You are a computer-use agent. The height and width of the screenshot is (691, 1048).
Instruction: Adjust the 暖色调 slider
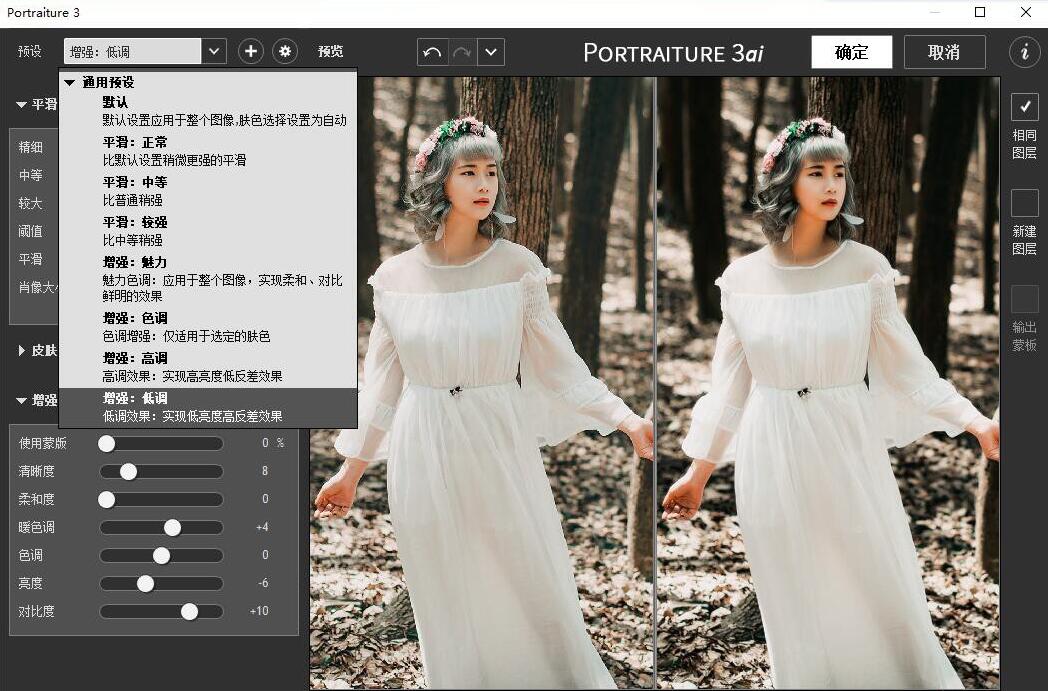coord(161,527)
